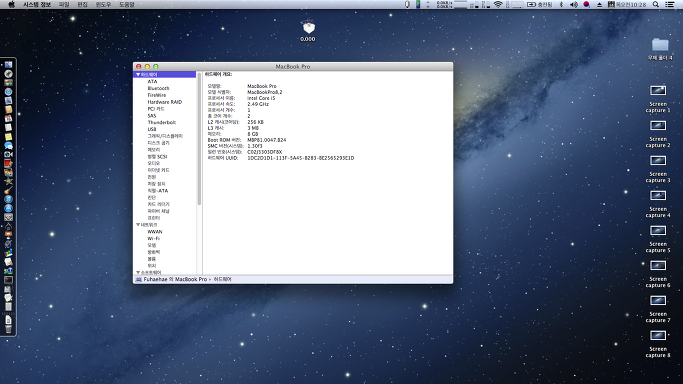Click the Wi-Fi status icon
The width and height of the screenshot is (683, 384).
498,4
